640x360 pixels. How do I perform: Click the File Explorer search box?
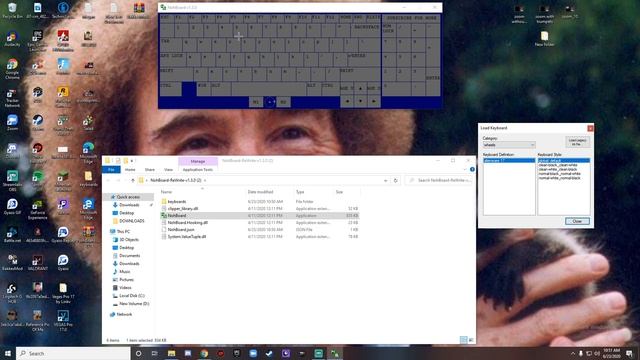(x=439, y=180)
